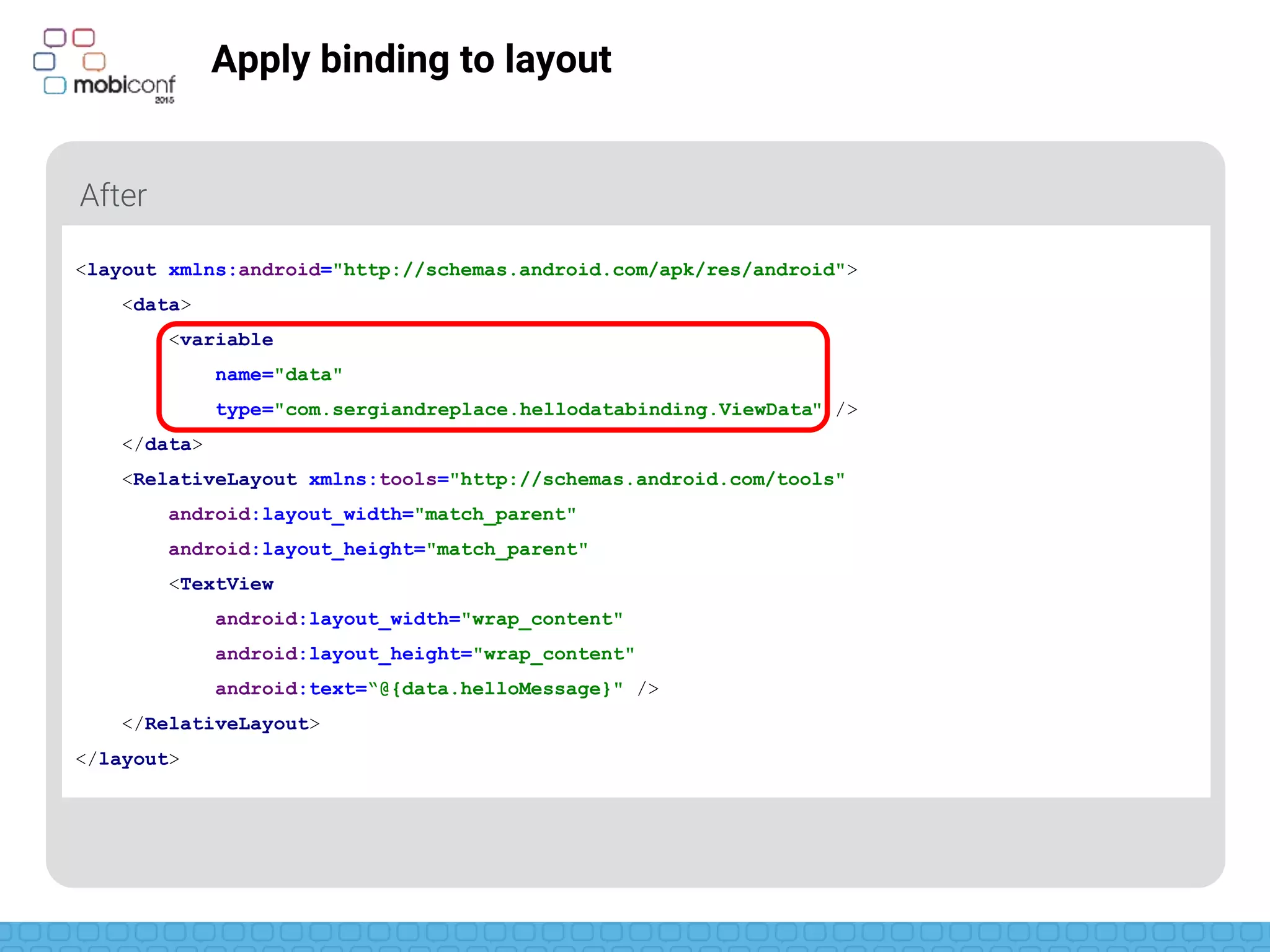Click the closing </RelativeLayout> tag
The height and width of the screenshot is (952, 1270).
(x=221, y=724)
